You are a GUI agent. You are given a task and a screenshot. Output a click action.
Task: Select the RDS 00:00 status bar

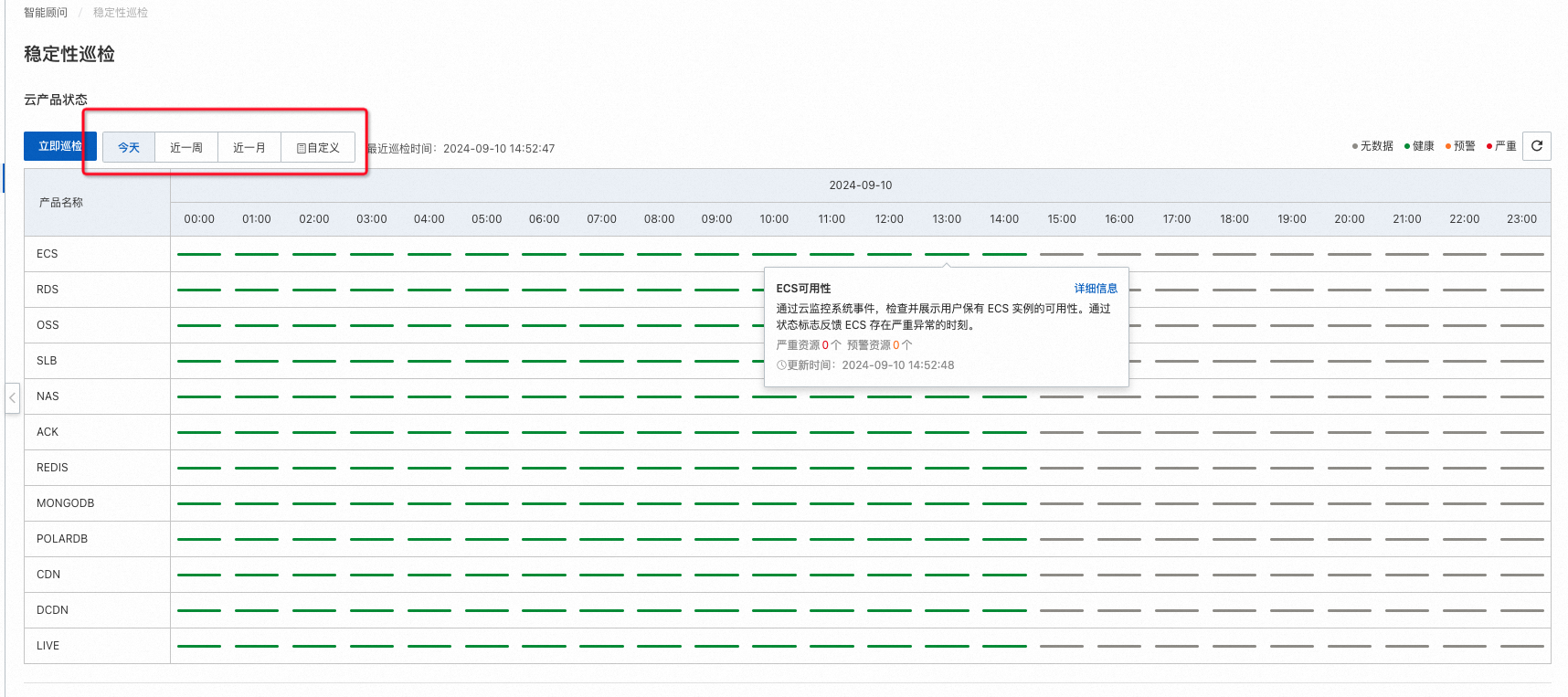coord(199,290)
